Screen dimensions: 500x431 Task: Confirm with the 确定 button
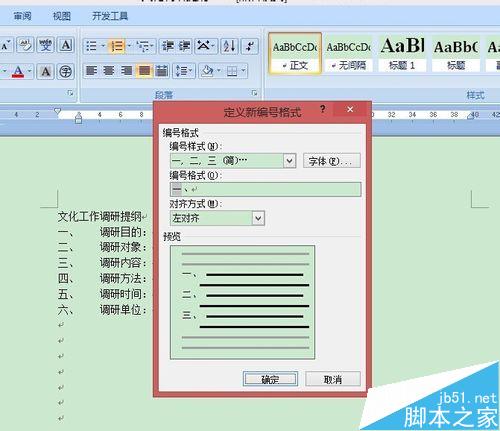click(x=270, y=379)
